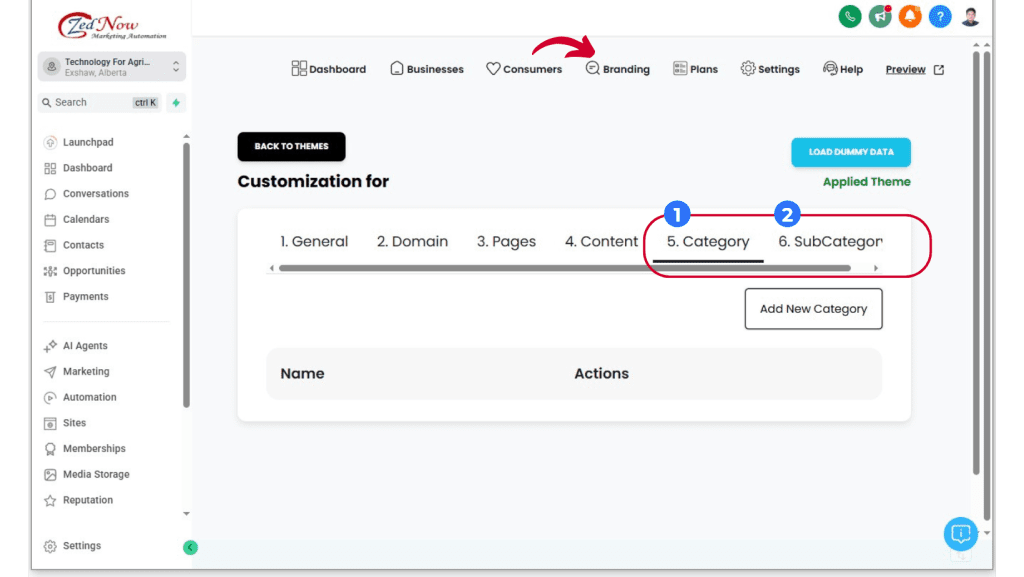Screen dimensions: 1024x577
Task: Start a call with the phone icon
Action: click(850, 16)
